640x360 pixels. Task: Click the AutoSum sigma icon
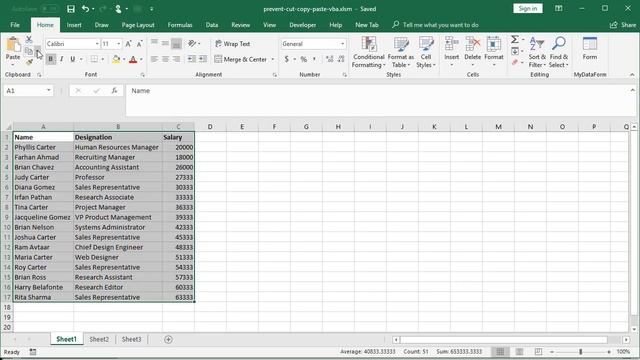[x=515, y=40]
